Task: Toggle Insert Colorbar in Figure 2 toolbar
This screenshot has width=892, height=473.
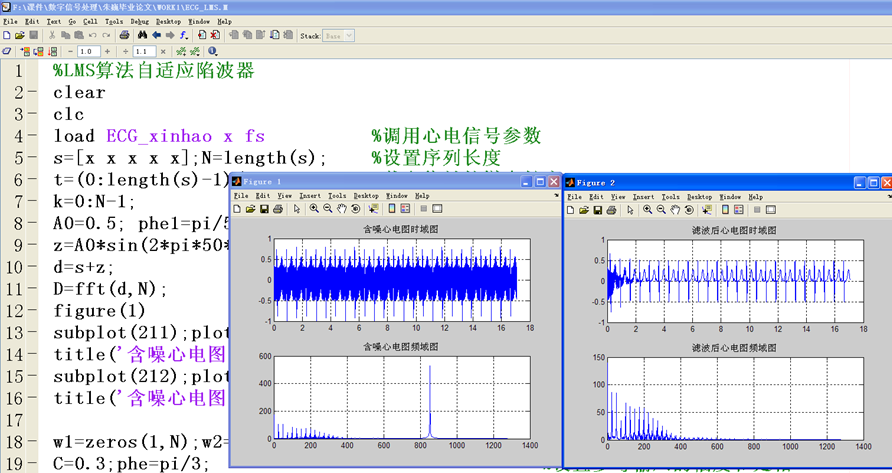Action: (725, 209)
